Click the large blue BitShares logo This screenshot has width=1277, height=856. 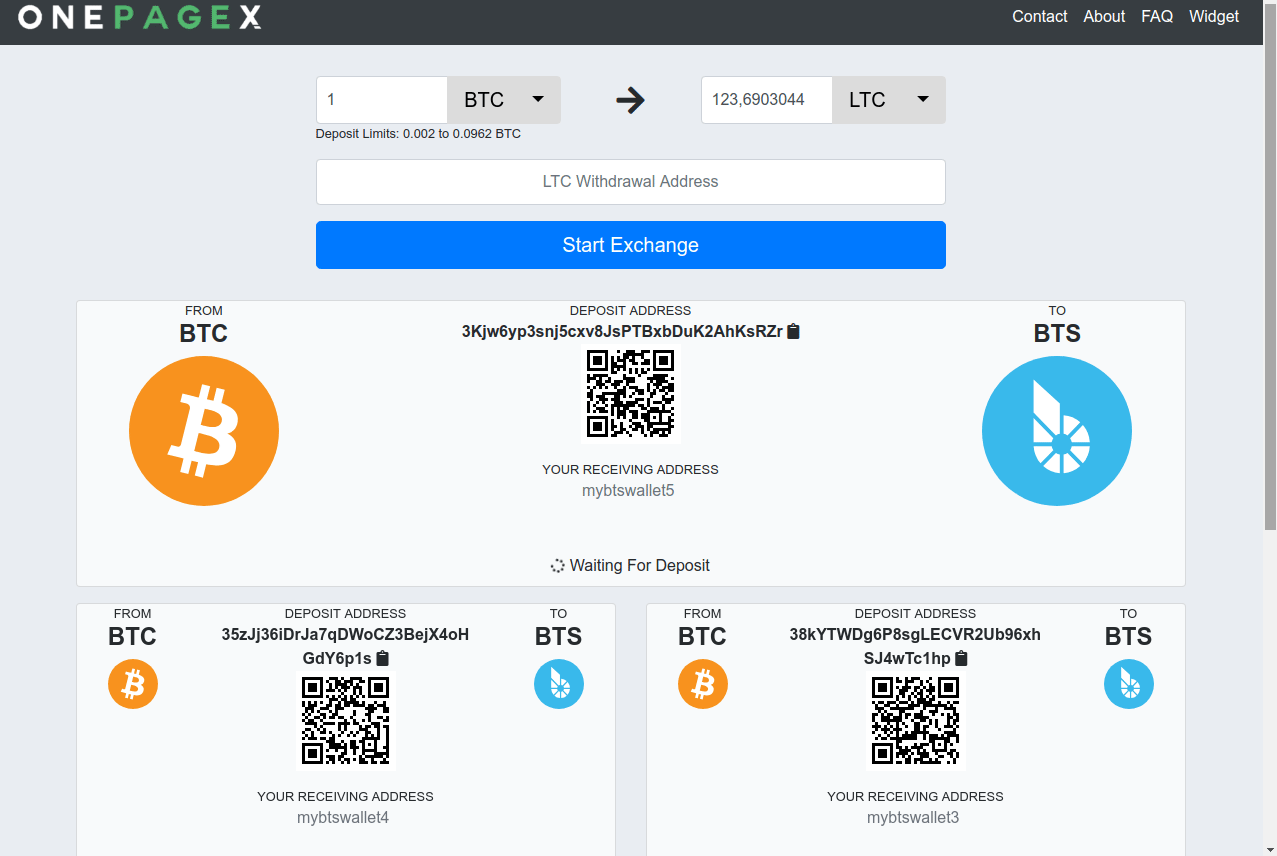1057,431
